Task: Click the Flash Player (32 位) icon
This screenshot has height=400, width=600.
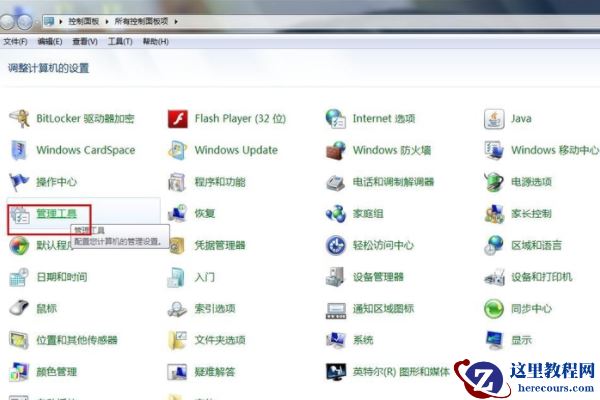Action: [178, 119]
